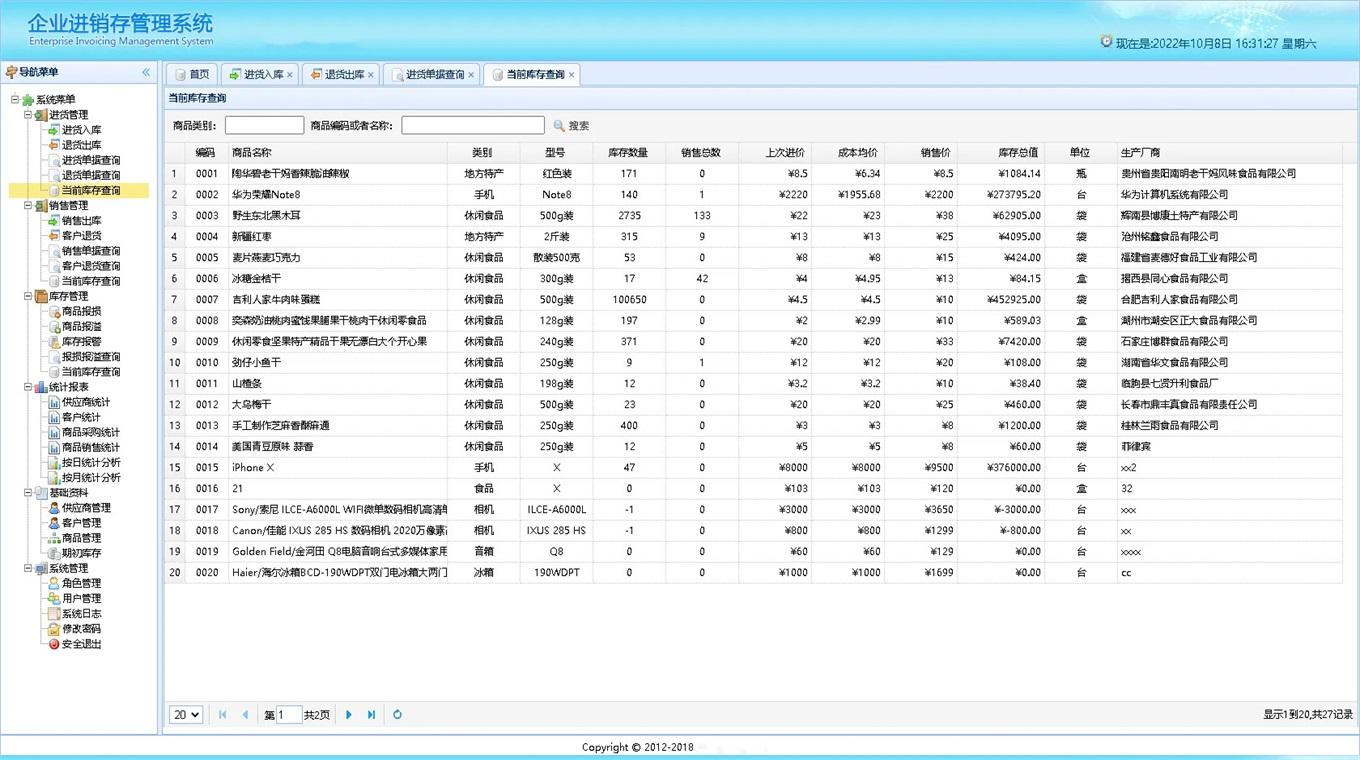Select the 野生东北黑木耳 row
Viewport: 1360px width, 760px height.
click(x=754, y=216)
